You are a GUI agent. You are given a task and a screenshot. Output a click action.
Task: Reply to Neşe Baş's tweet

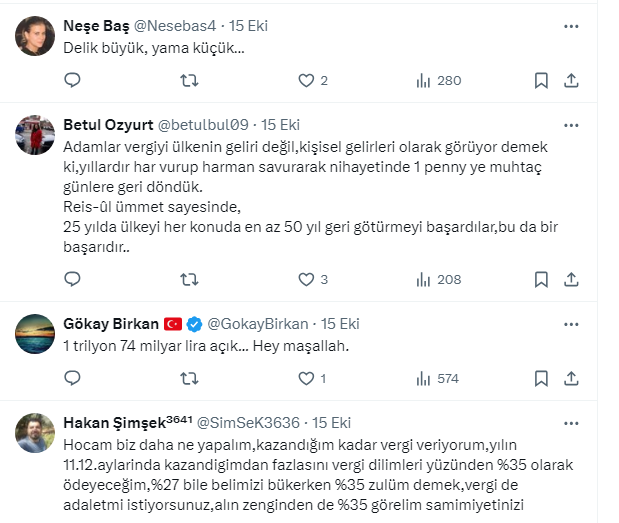pos(72,80)
